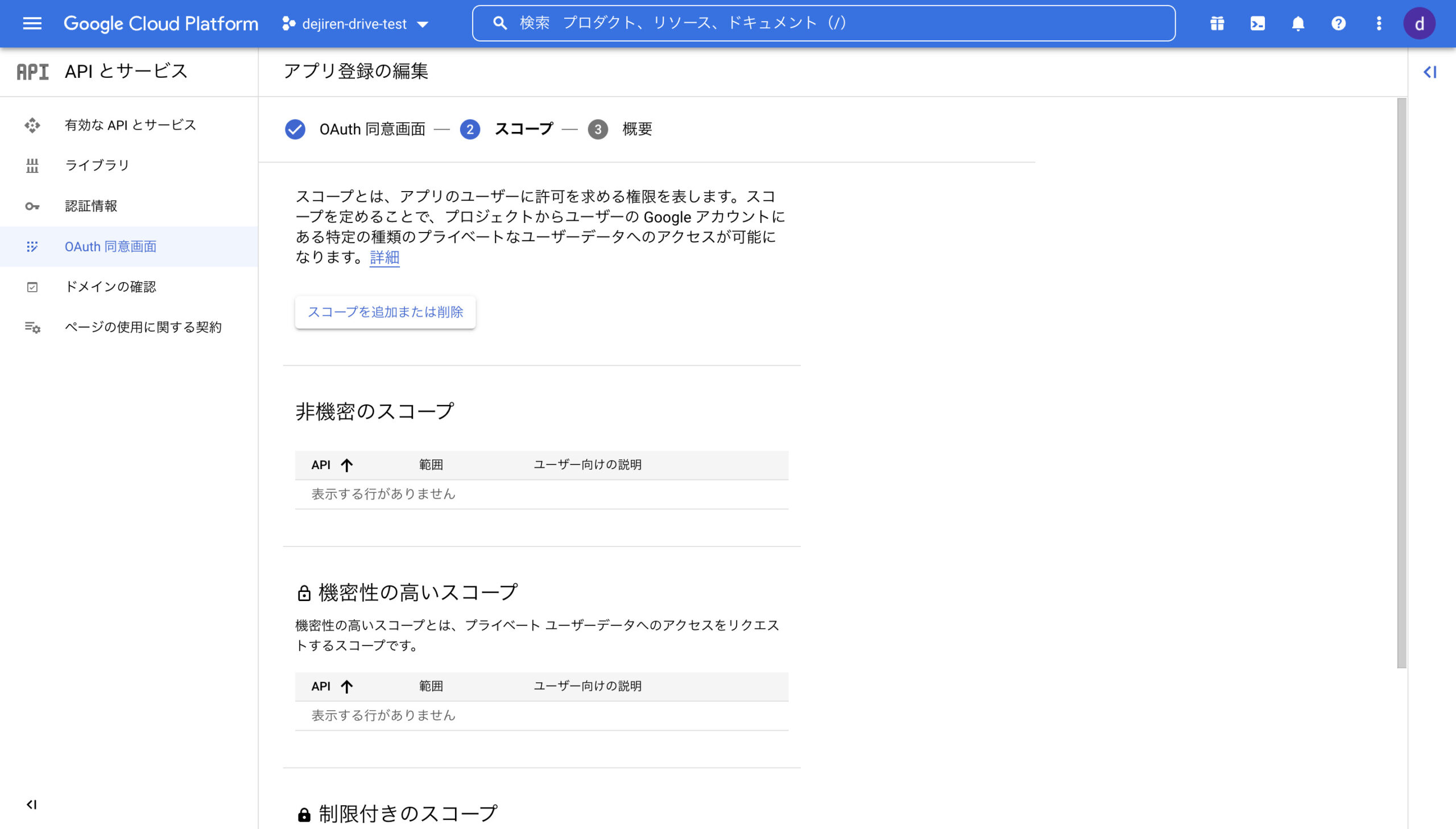Activate Cloud Shell terminal icon
Image resolution: width=1456 pixels, height=829 pixels.
click(1258, 23)
